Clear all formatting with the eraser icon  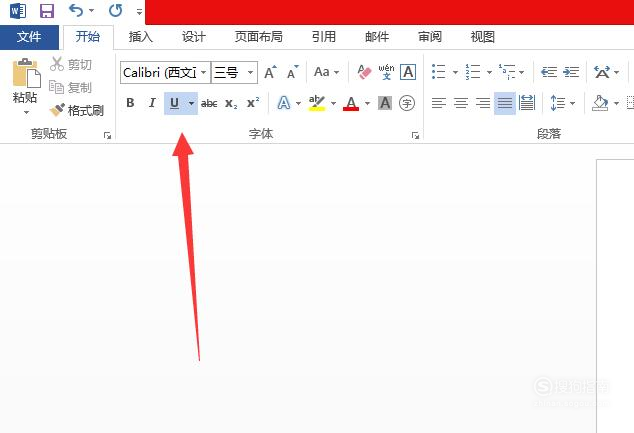coord(364,72)
